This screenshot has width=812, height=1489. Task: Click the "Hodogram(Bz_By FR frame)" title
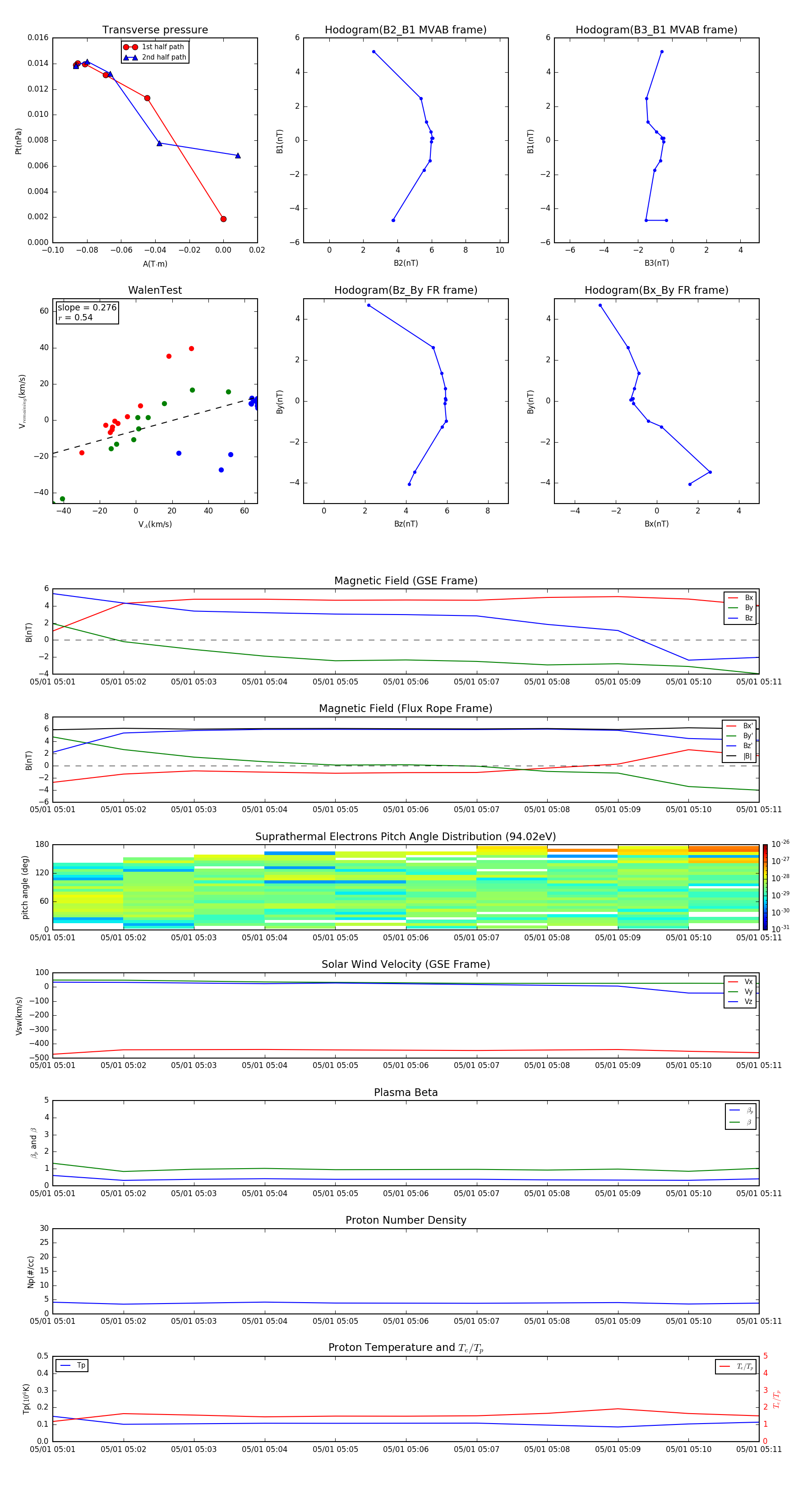coord(406,290)
